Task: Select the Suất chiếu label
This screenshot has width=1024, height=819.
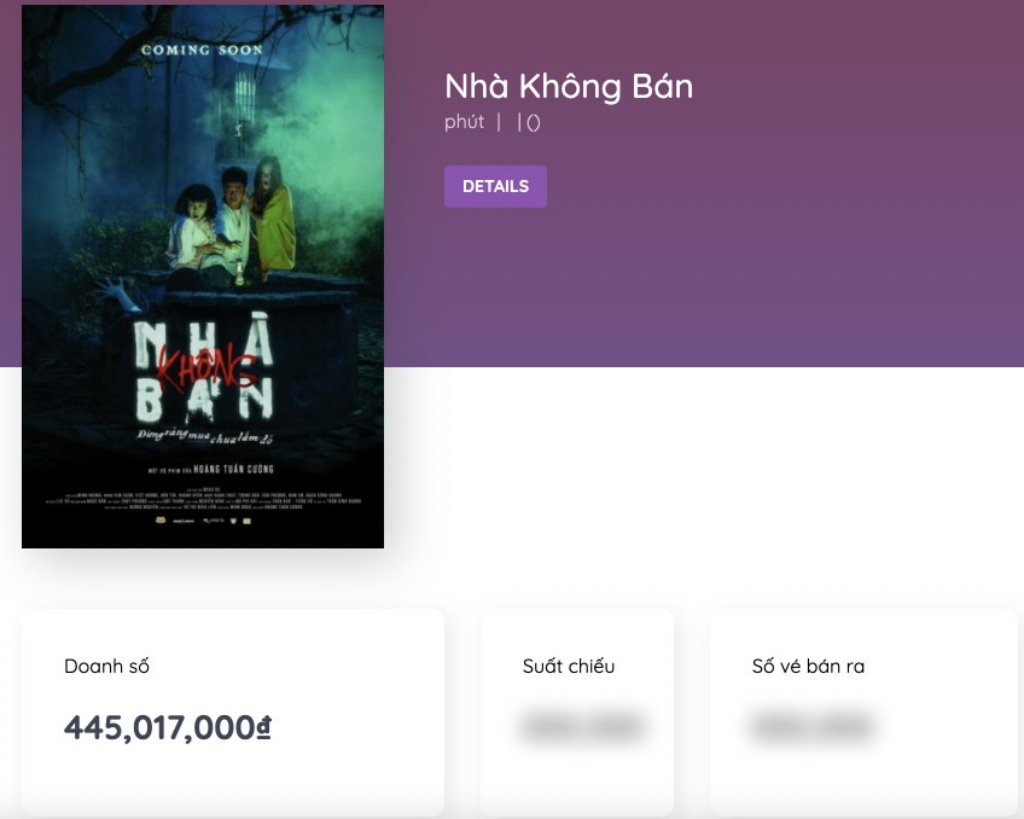Action: (x=568, y=666)
